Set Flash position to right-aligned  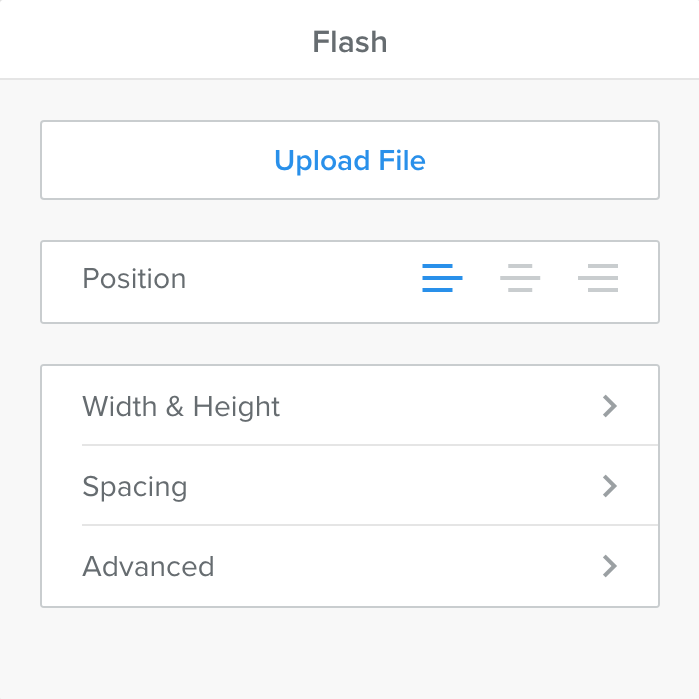[598, 277]
